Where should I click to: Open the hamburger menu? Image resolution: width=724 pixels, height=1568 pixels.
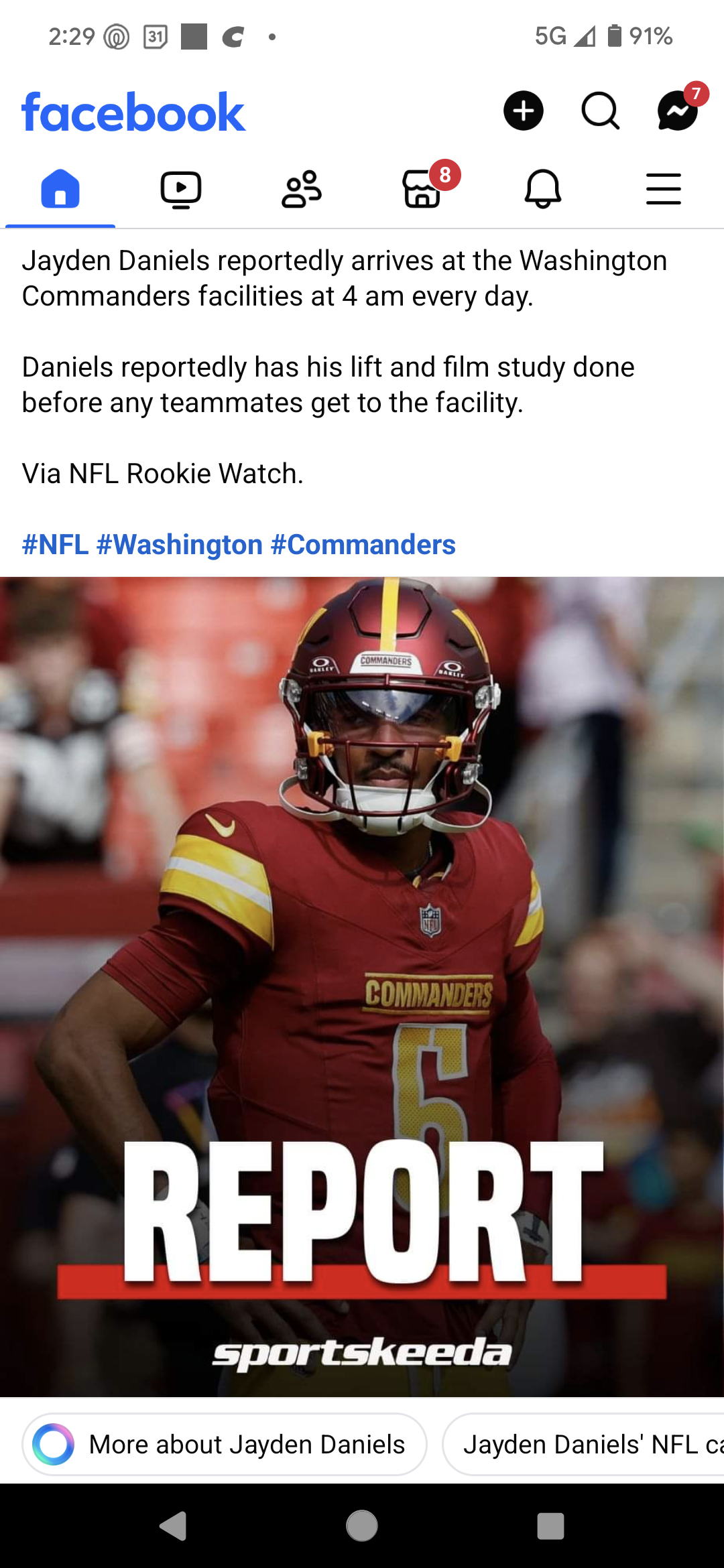(664, 189)
